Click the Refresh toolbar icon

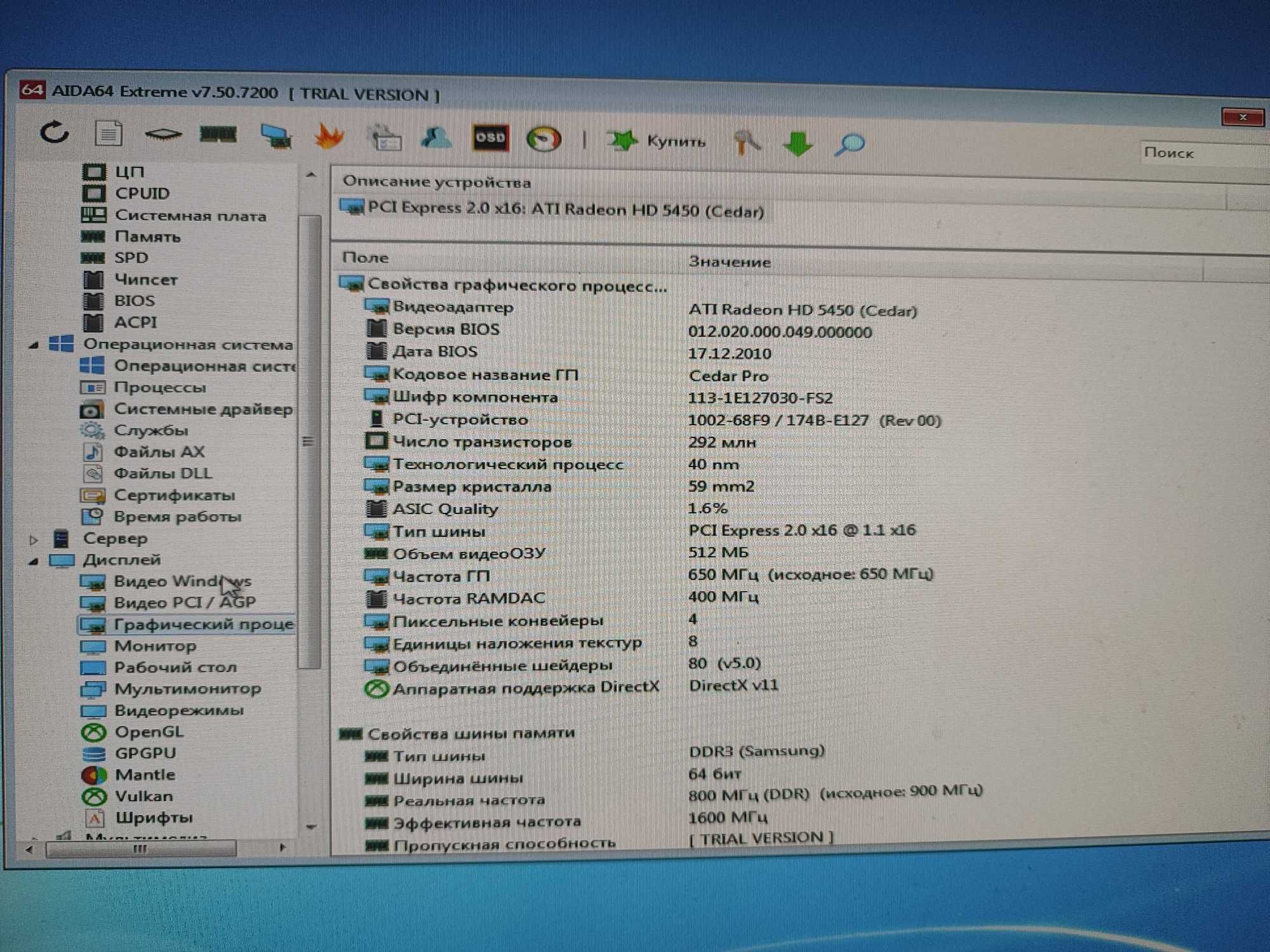[x=55, y=133]
